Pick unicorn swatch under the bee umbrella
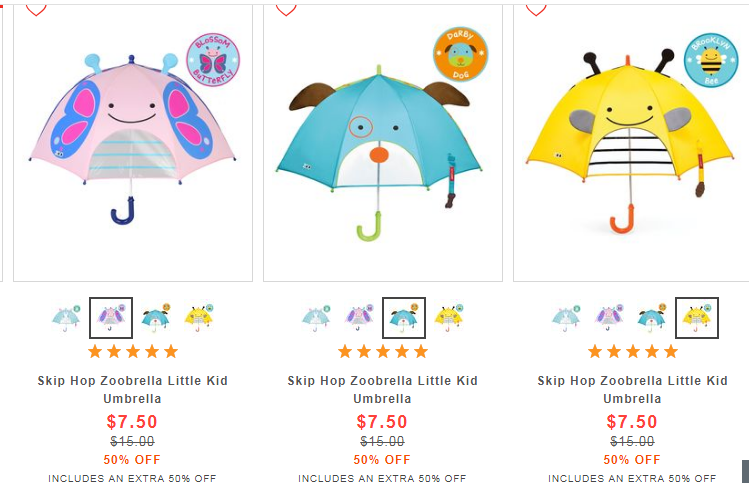The height and width of the screenshot is (483, 749). pos(567,318)
